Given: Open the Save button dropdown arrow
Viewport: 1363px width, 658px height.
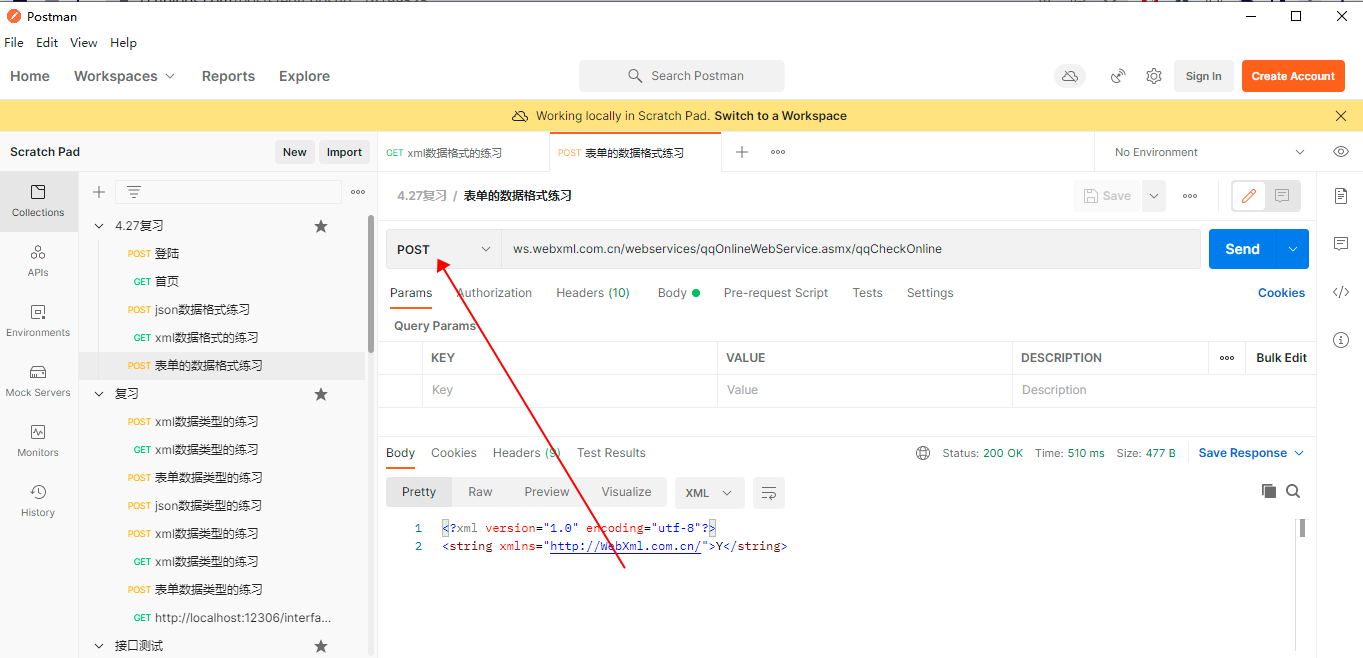Looking at the screenshot, I should [x=1154, y=196].
